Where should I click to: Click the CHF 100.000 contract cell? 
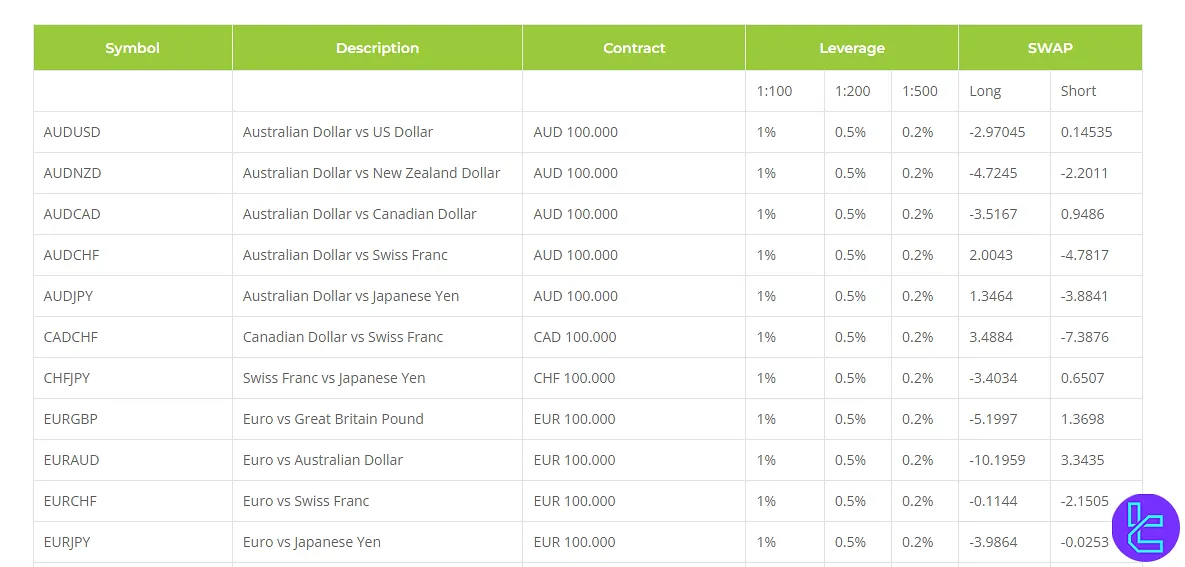(x=574, y=378)
